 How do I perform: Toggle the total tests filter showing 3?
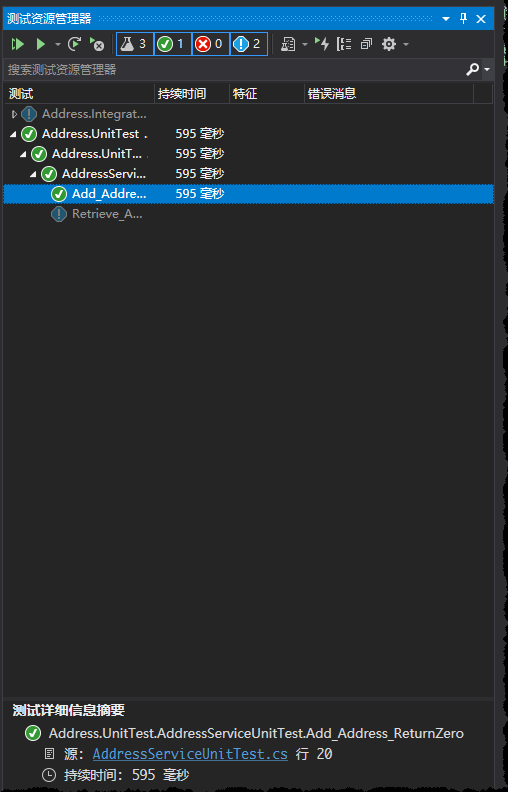click(135, 44)
